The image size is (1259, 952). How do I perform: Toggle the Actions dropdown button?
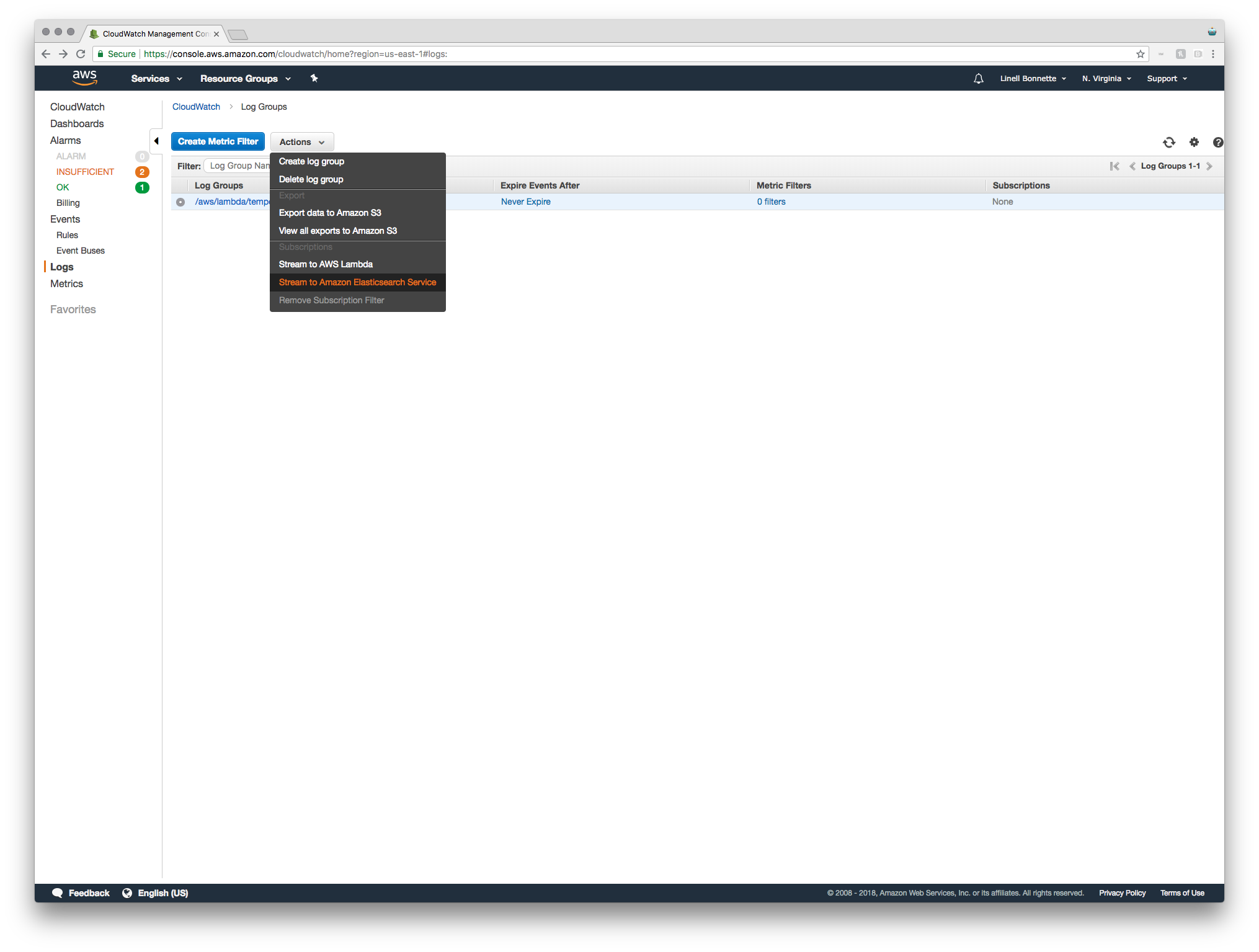click(x=302, y=142)
